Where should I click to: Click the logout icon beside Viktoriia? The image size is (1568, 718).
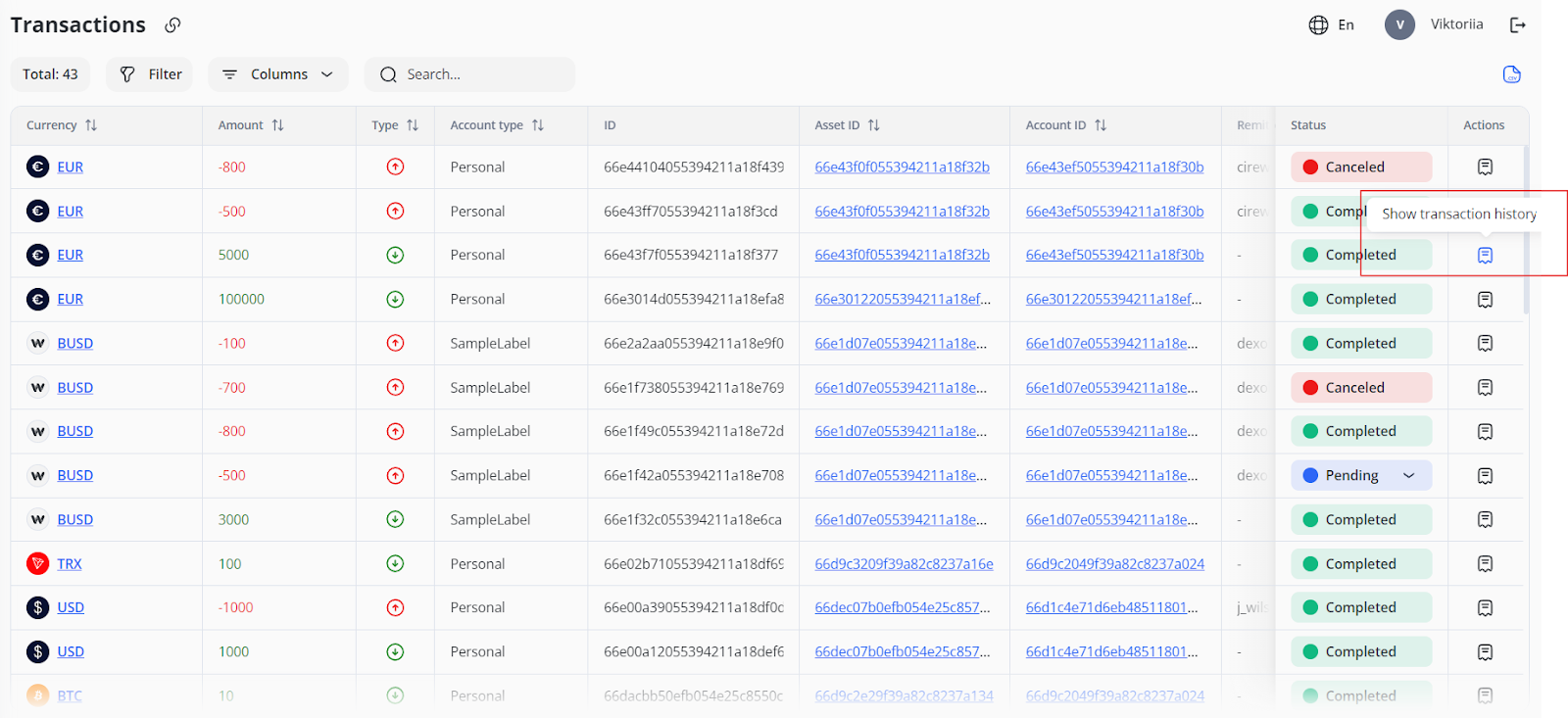1517,25
